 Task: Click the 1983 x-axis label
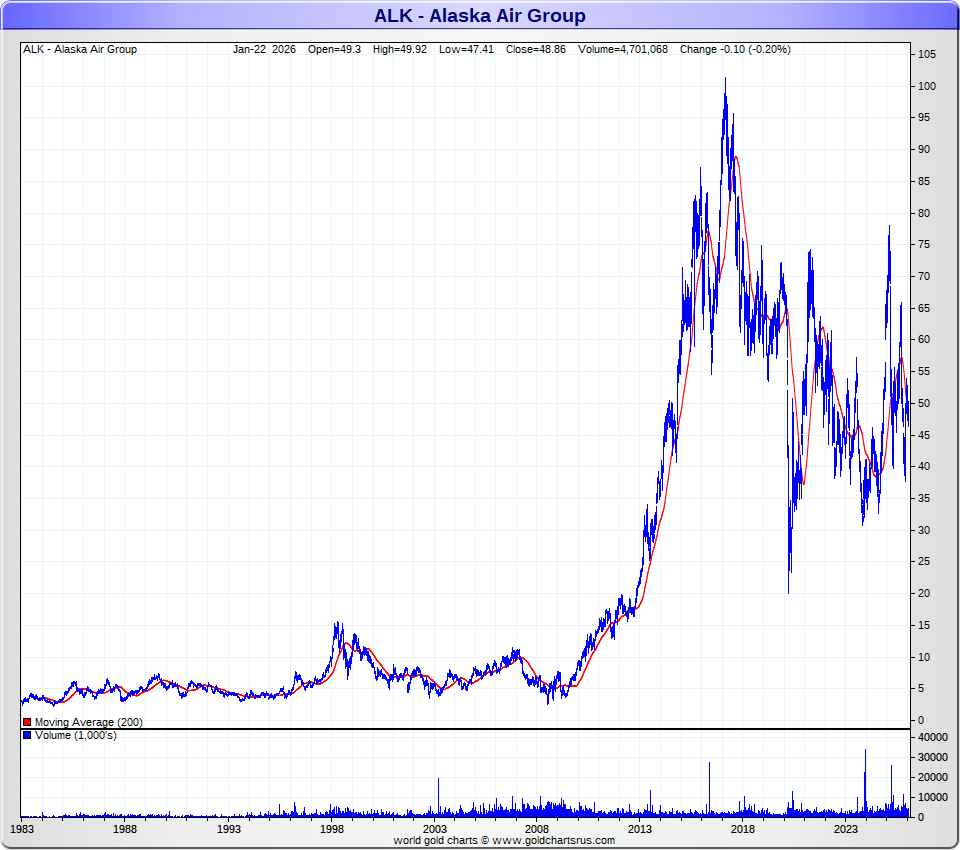[x=22, y=829]
